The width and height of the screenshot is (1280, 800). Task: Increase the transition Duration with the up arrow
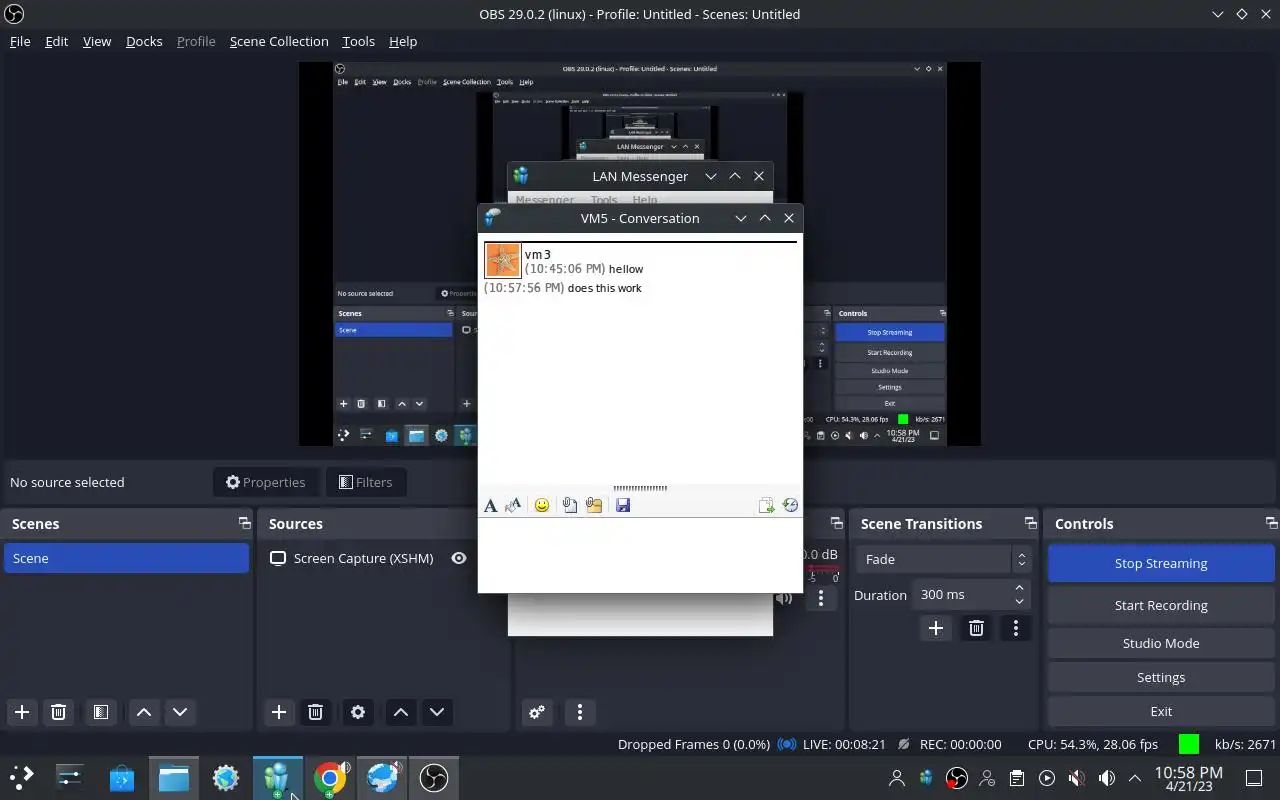(1019, 588)
